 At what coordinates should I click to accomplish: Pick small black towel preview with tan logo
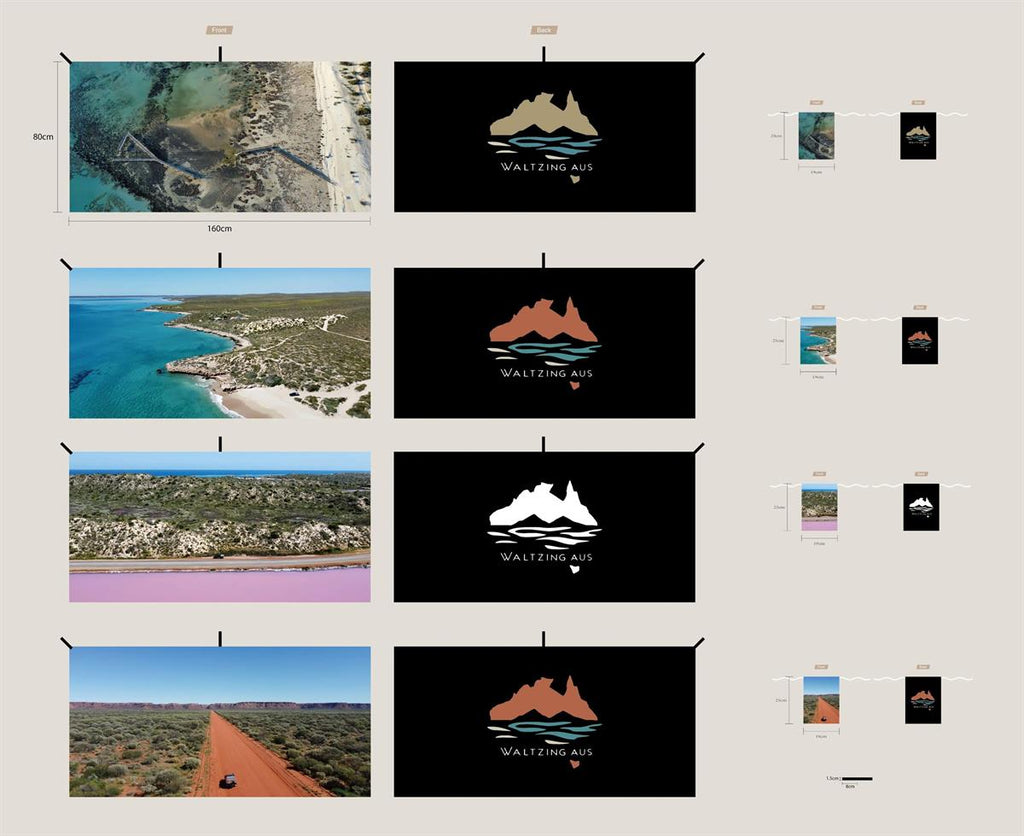click(x=918, y=136)
